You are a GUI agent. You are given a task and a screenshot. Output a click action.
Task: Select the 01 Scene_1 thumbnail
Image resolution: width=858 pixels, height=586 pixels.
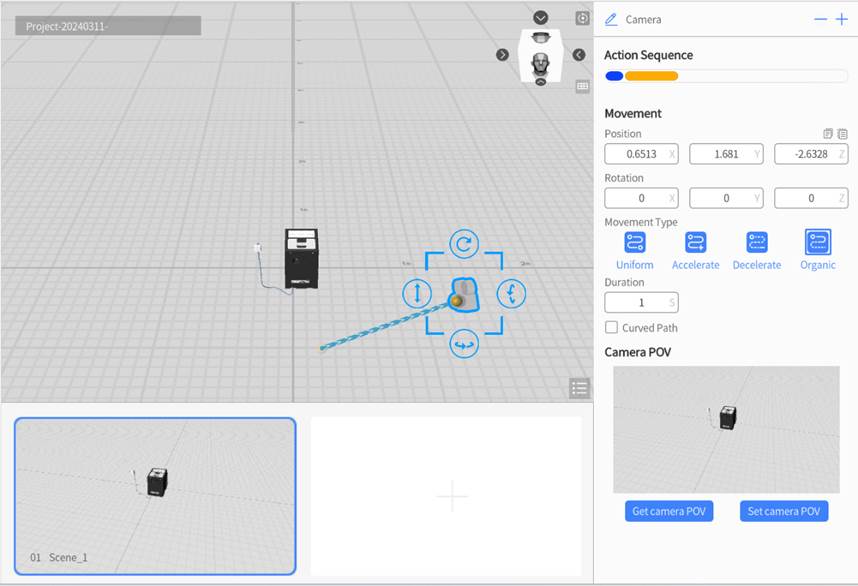pos(155,496)
